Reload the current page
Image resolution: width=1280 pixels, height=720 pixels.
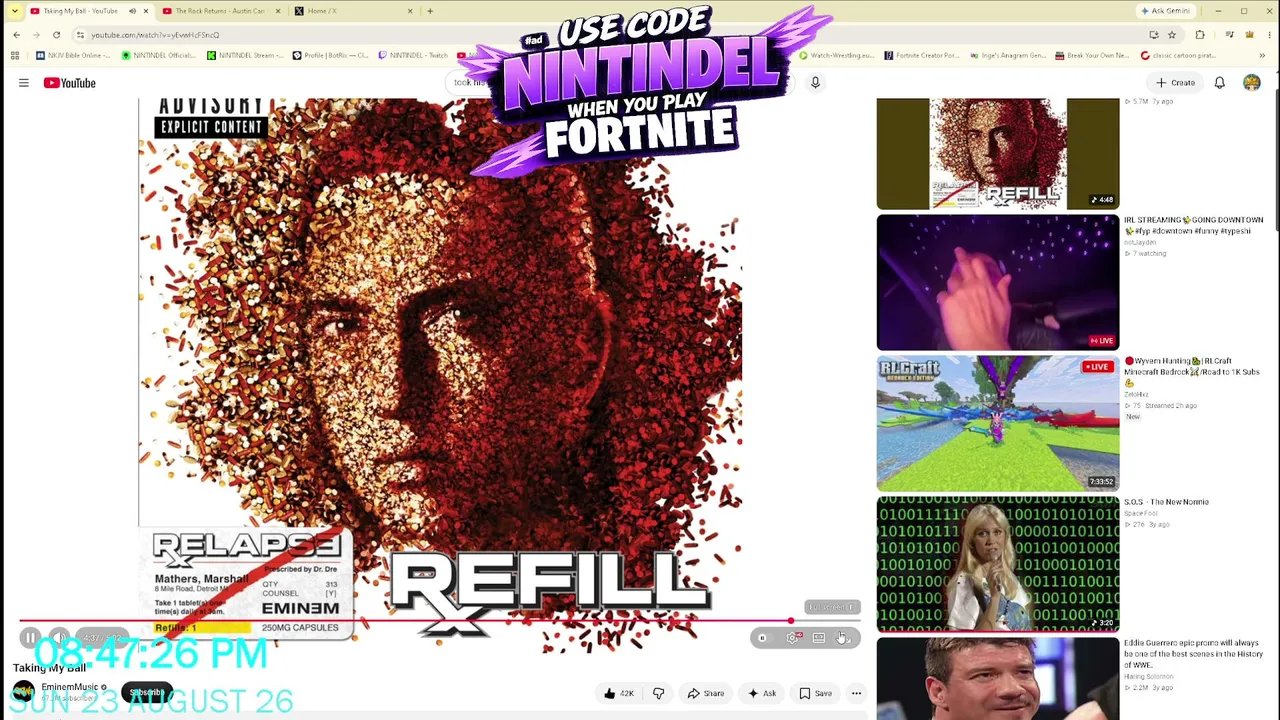(56, 35)
